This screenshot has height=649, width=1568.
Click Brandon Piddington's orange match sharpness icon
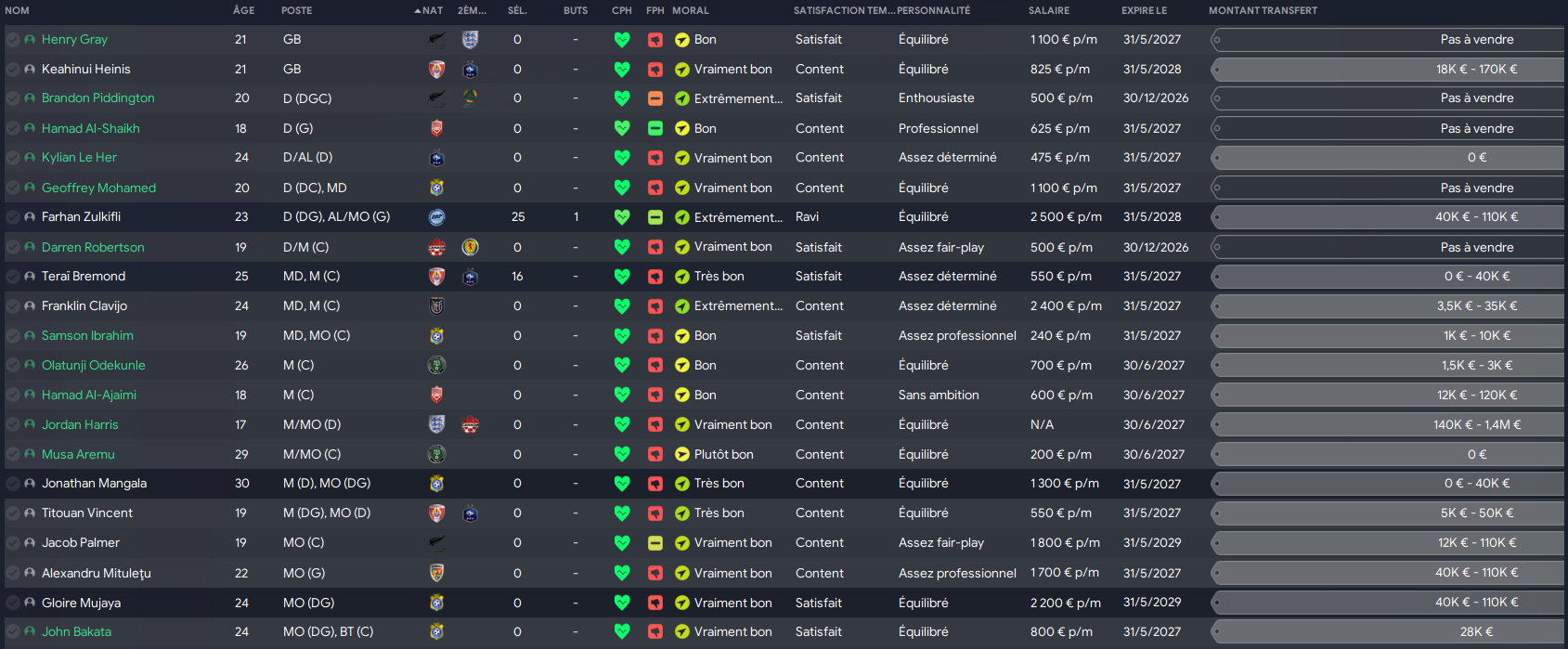tap(655, 98)
